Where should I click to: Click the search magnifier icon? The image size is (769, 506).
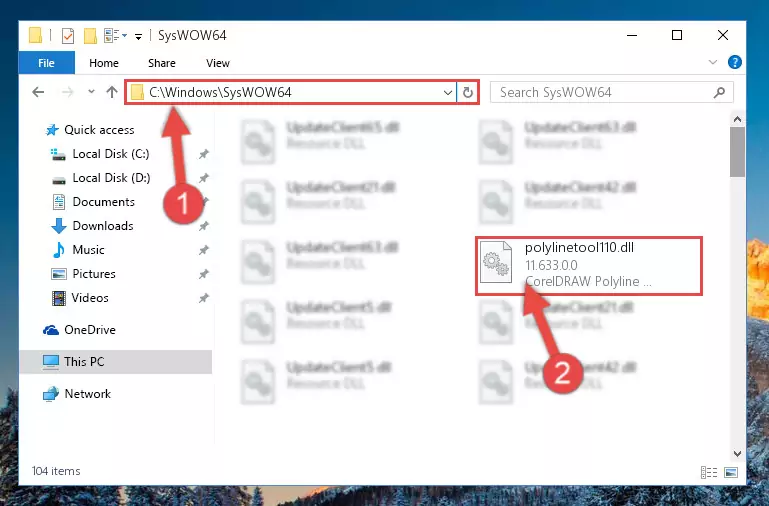point(719,92)
